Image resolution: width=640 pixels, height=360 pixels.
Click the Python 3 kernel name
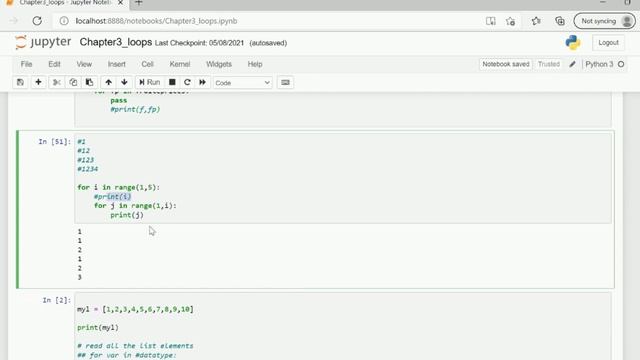tap(599, 64)
